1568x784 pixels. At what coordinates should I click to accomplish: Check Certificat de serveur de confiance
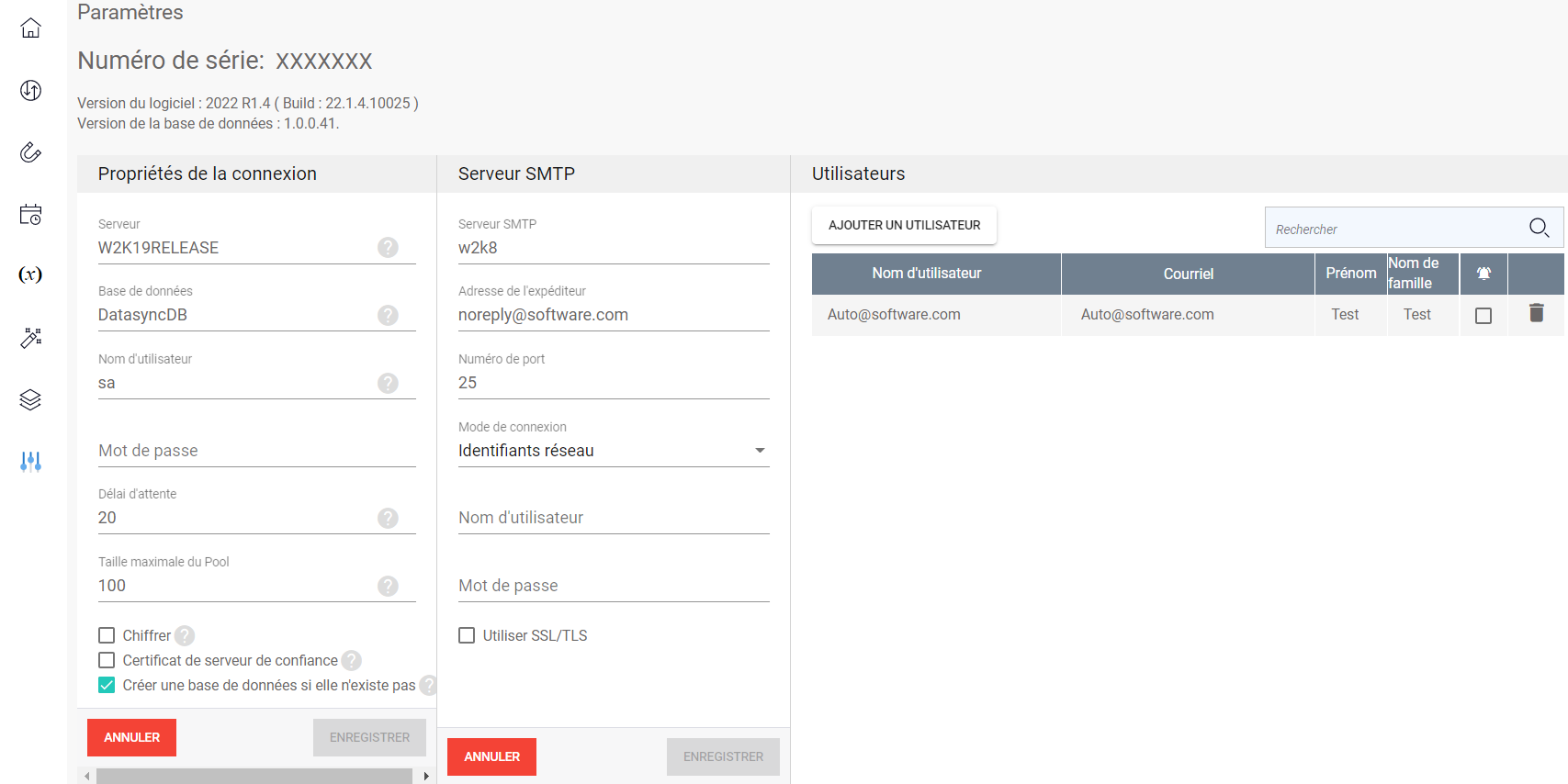pyautogui.click(x=107, y=660)
